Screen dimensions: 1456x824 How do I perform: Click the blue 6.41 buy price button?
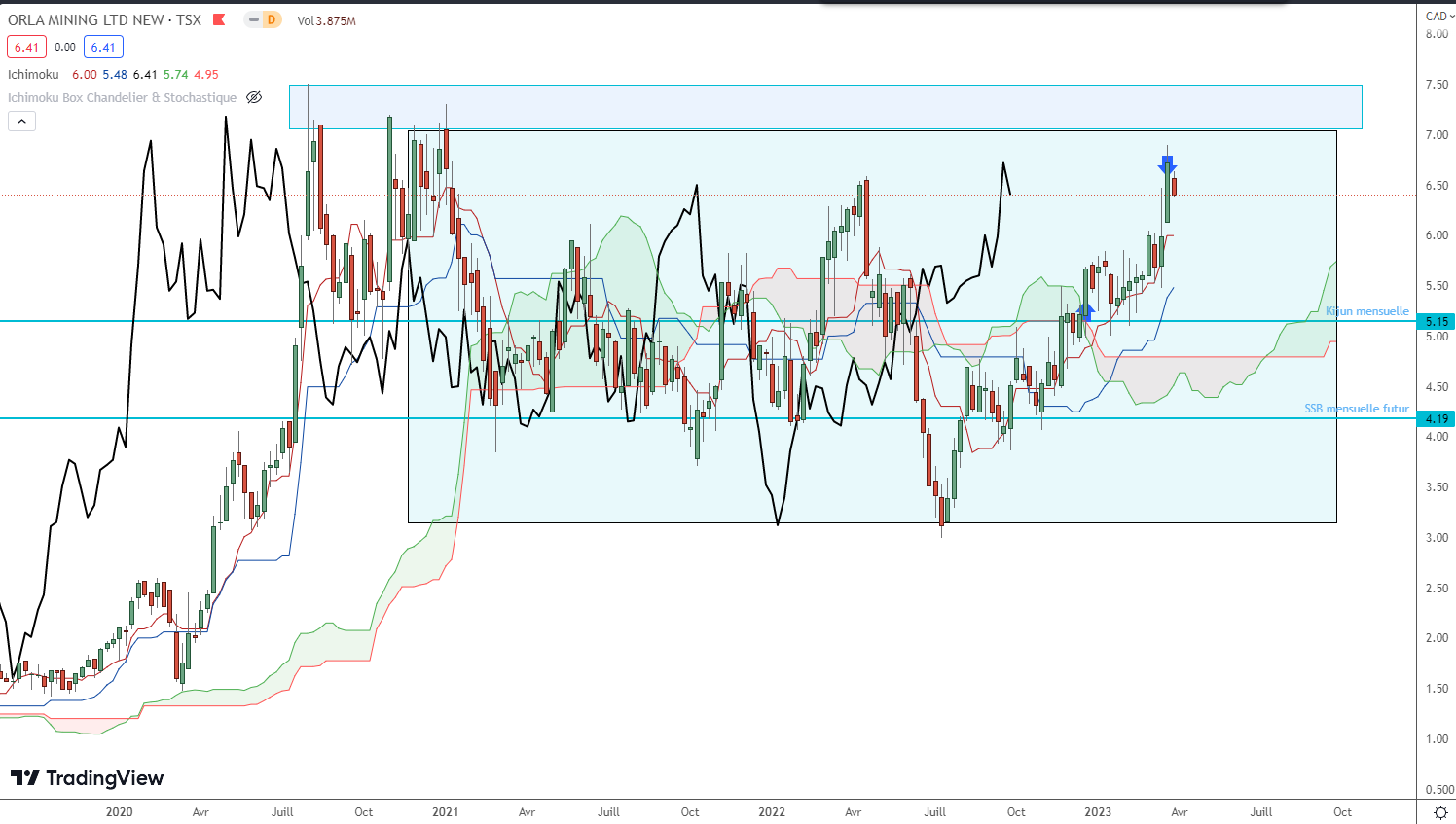coord(103,47)
